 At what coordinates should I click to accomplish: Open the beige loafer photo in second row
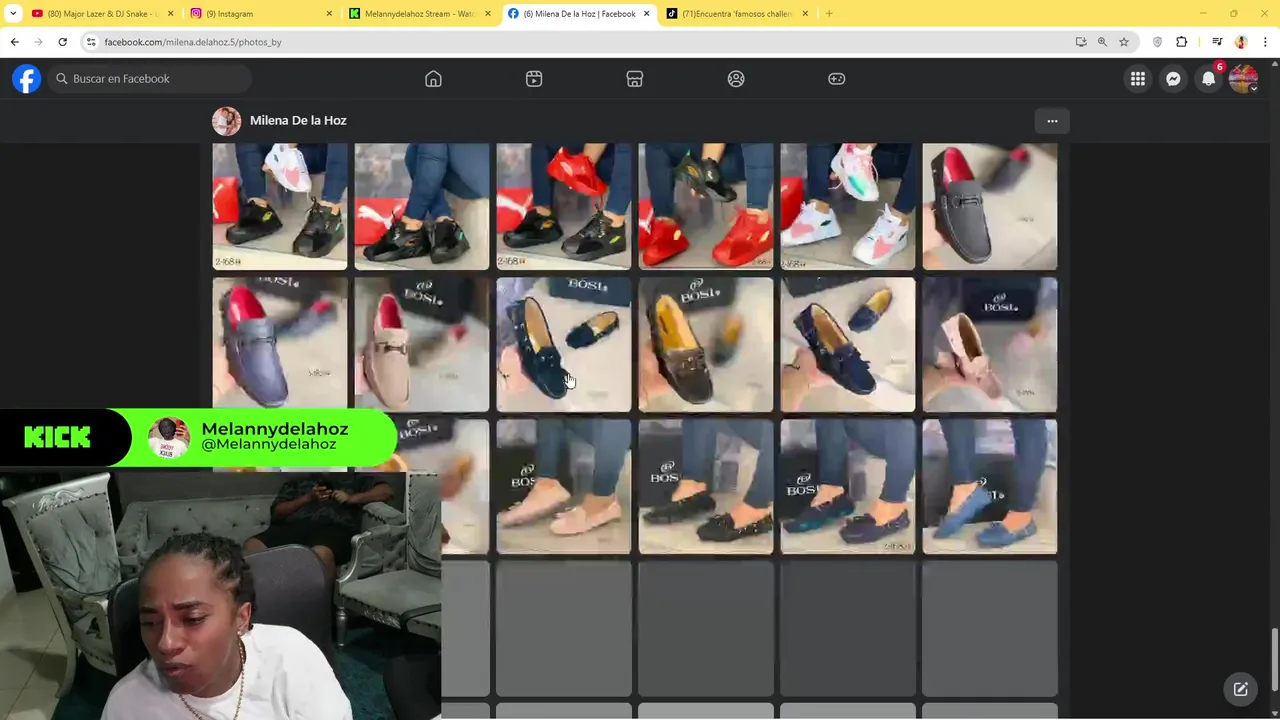point(422,345)
